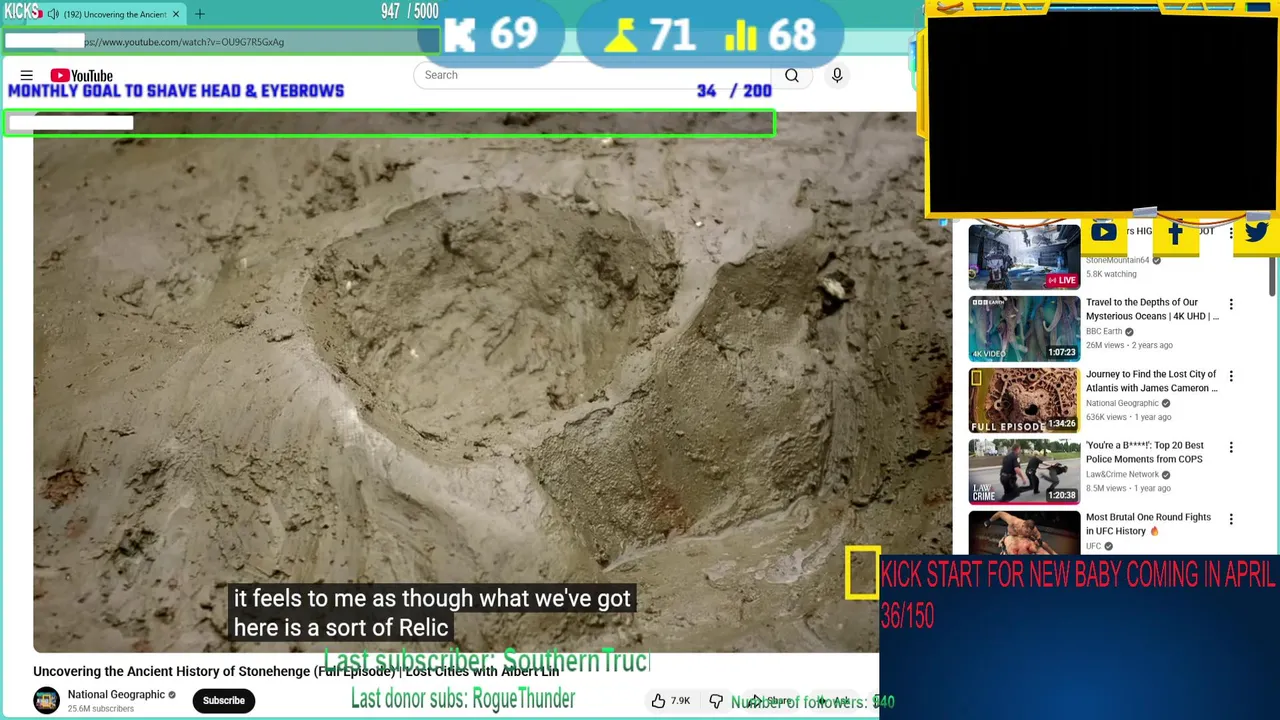The height and width of the screenshot is (720, 1280).
Task: Open the YouTube hamburger guide menu
Action: point(27,75)
